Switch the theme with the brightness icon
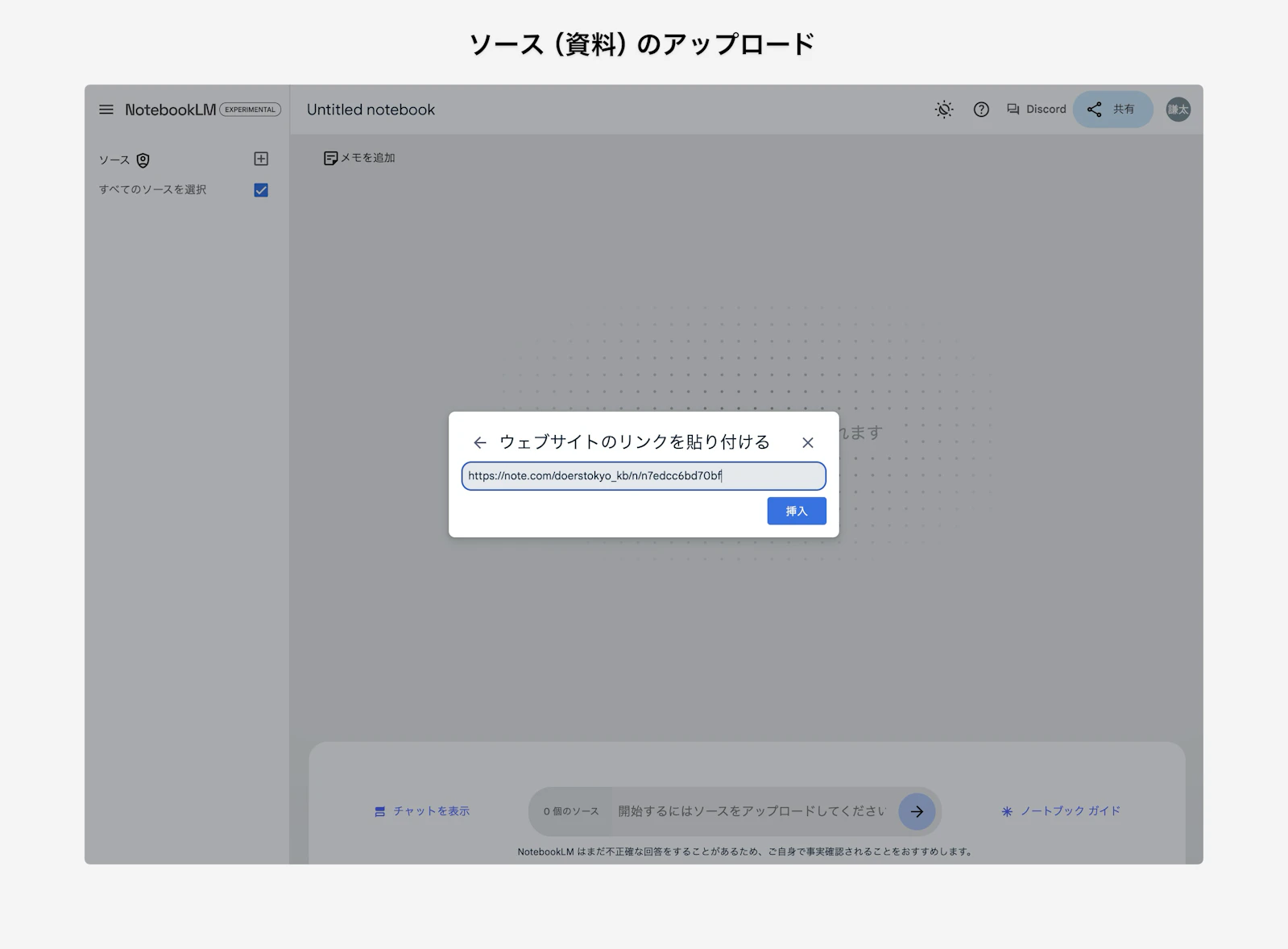1288x949 pixels. [944, 110]
